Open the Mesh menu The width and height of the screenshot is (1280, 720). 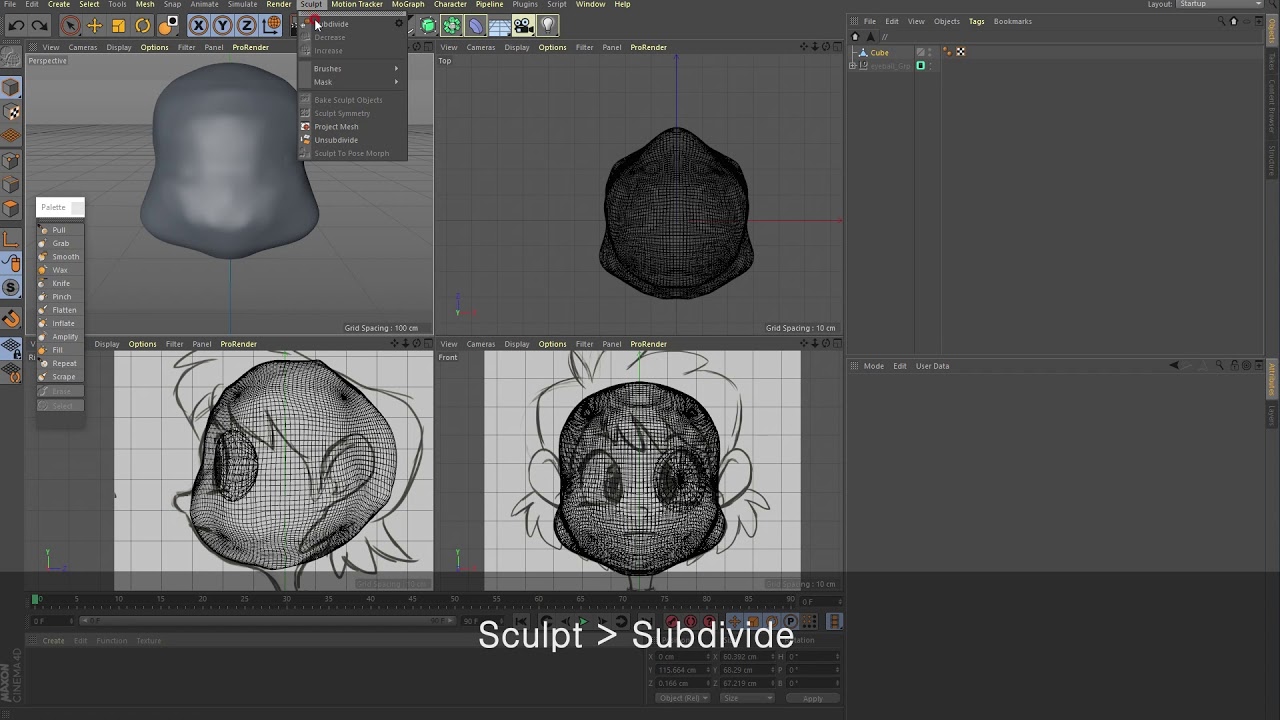pos(145,4)
